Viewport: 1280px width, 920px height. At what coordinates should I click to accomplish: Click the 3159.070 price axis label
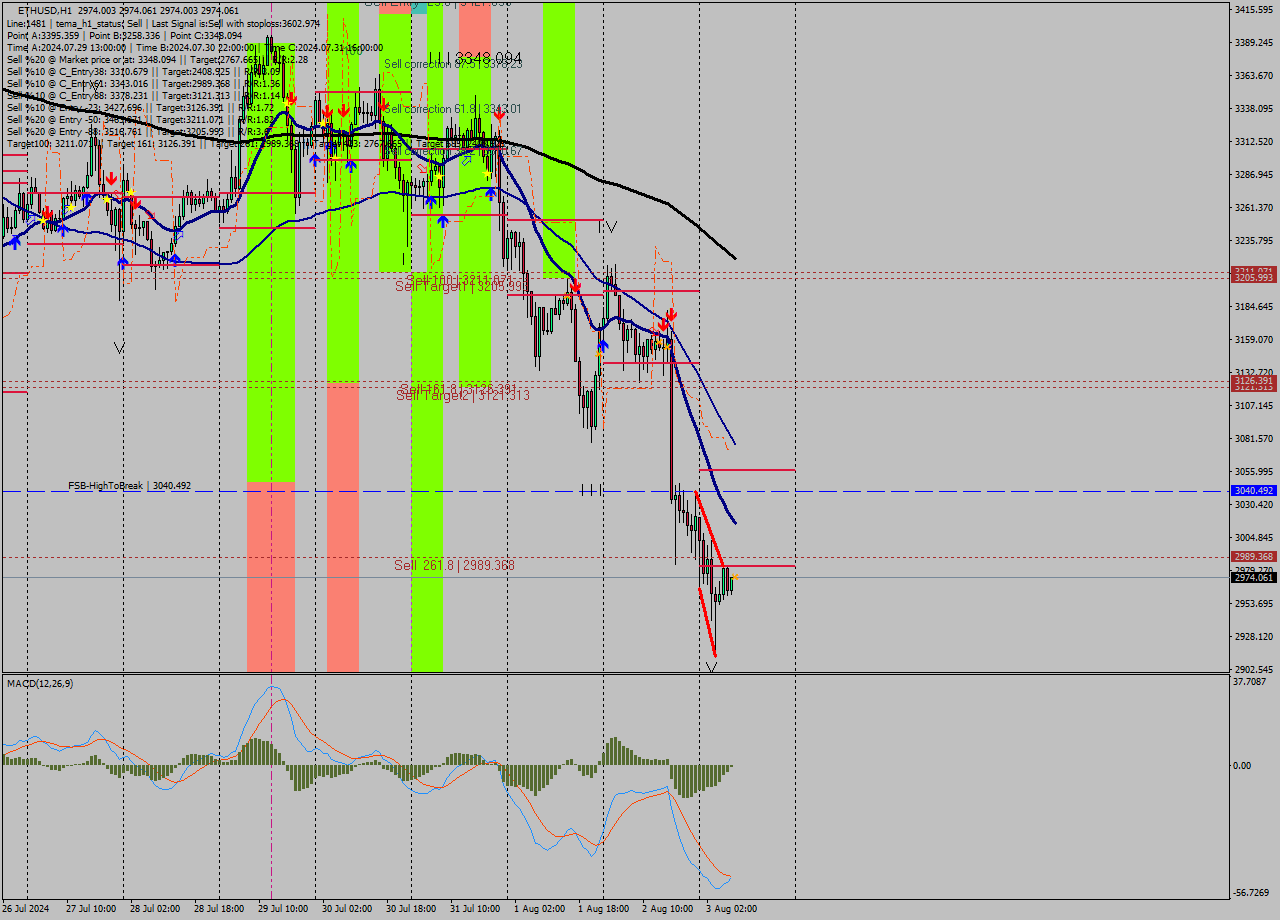(1253, 340)
